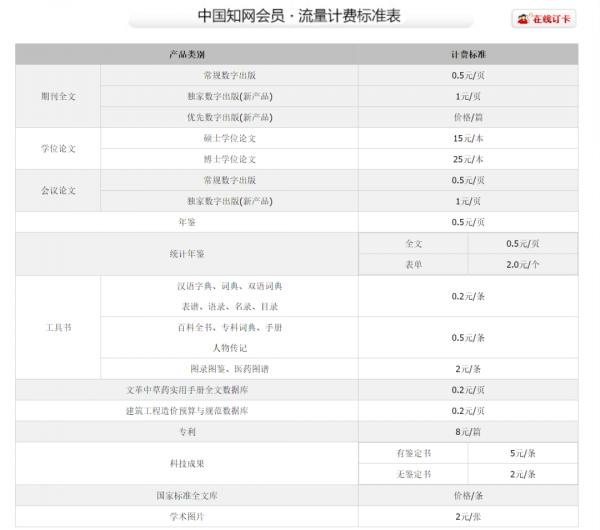The height and width of the screenshot is (530, 600).
Task: Click the 建筑工程造价预算与规范数据库 row
Action: click(x=187, y=411)
